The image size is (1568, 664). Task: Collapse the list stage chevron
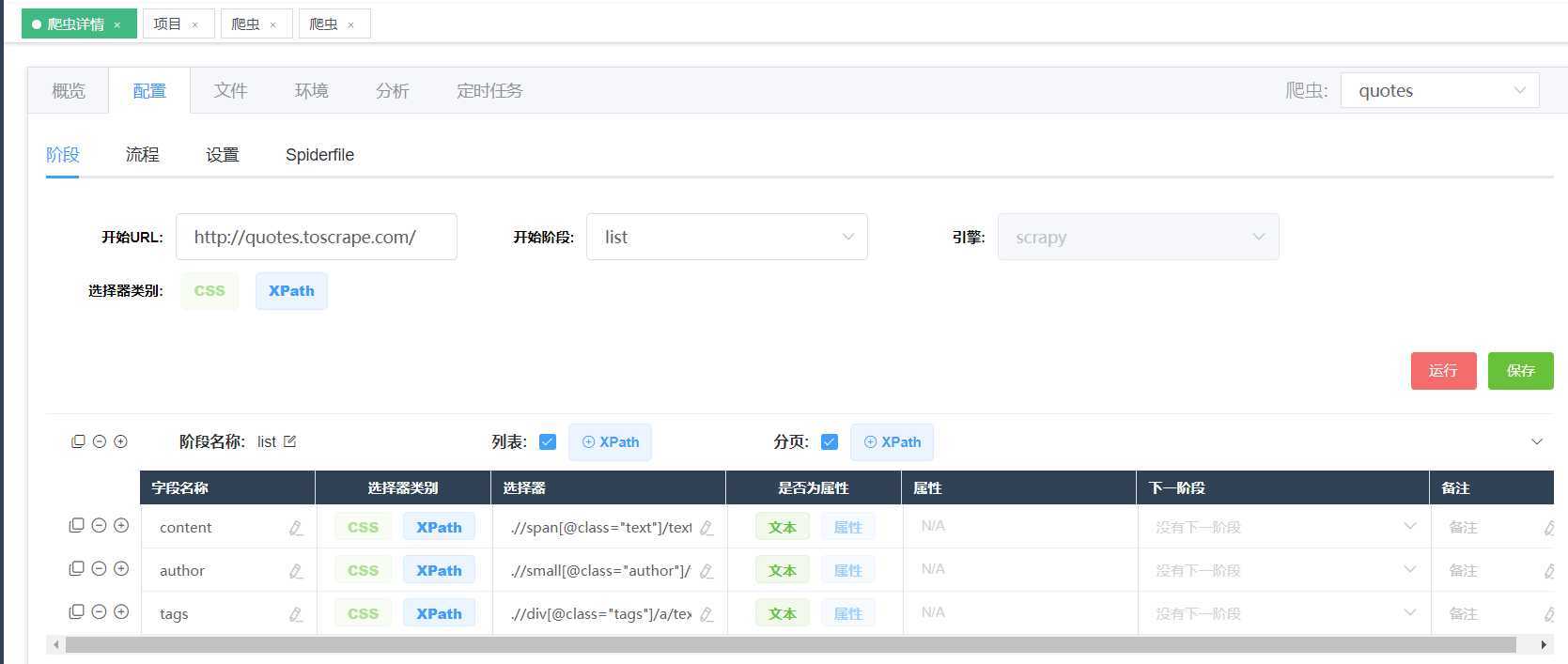(1537, 441)
